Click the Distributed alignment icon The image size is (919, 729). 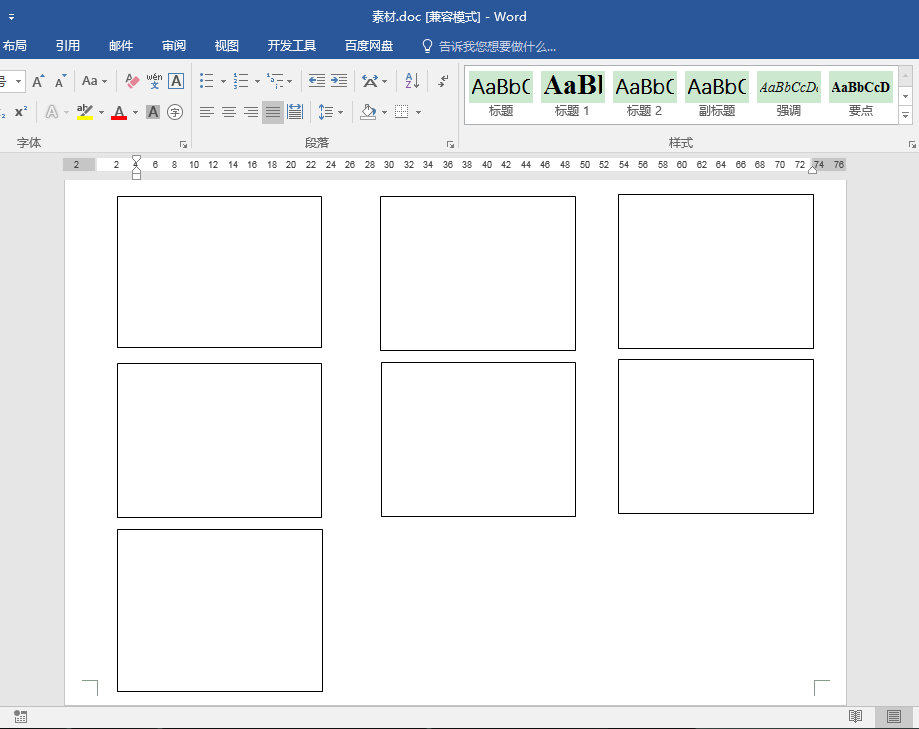(x=295, y=112)
